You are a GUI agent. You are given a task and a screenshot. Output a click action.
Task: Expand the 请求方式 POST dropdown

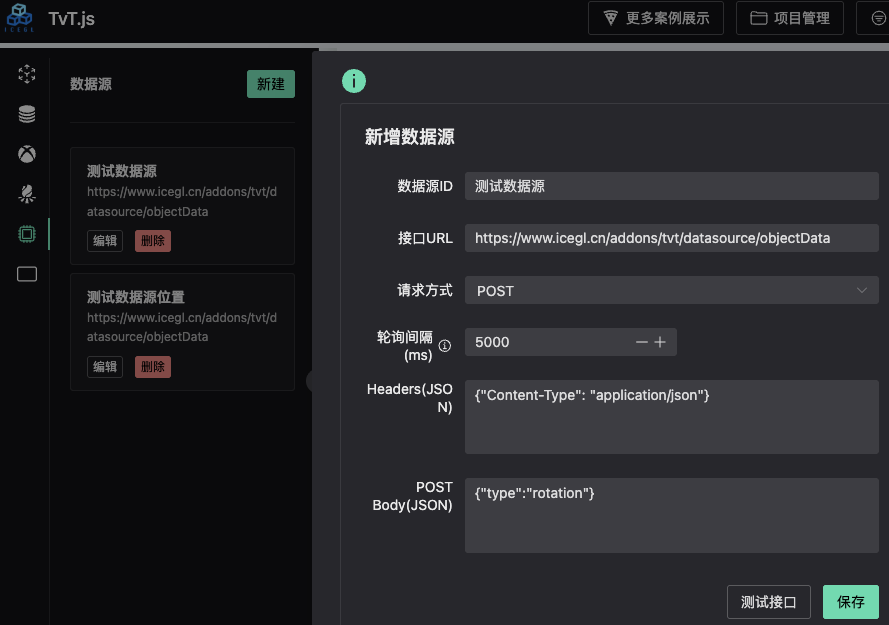(x=671, y=290)
